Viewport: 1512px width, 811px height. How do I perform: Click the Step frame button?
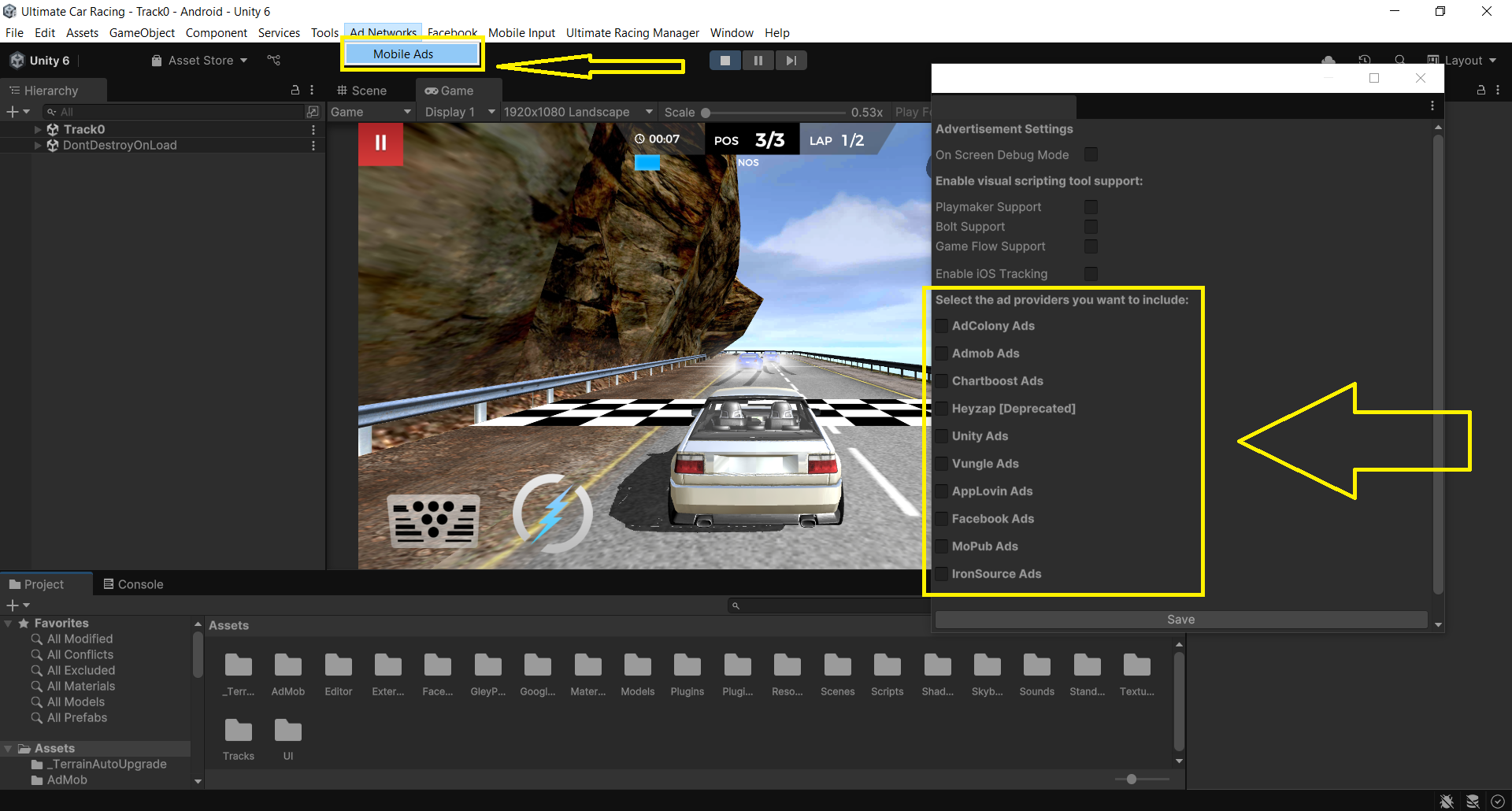click(791, 61)
